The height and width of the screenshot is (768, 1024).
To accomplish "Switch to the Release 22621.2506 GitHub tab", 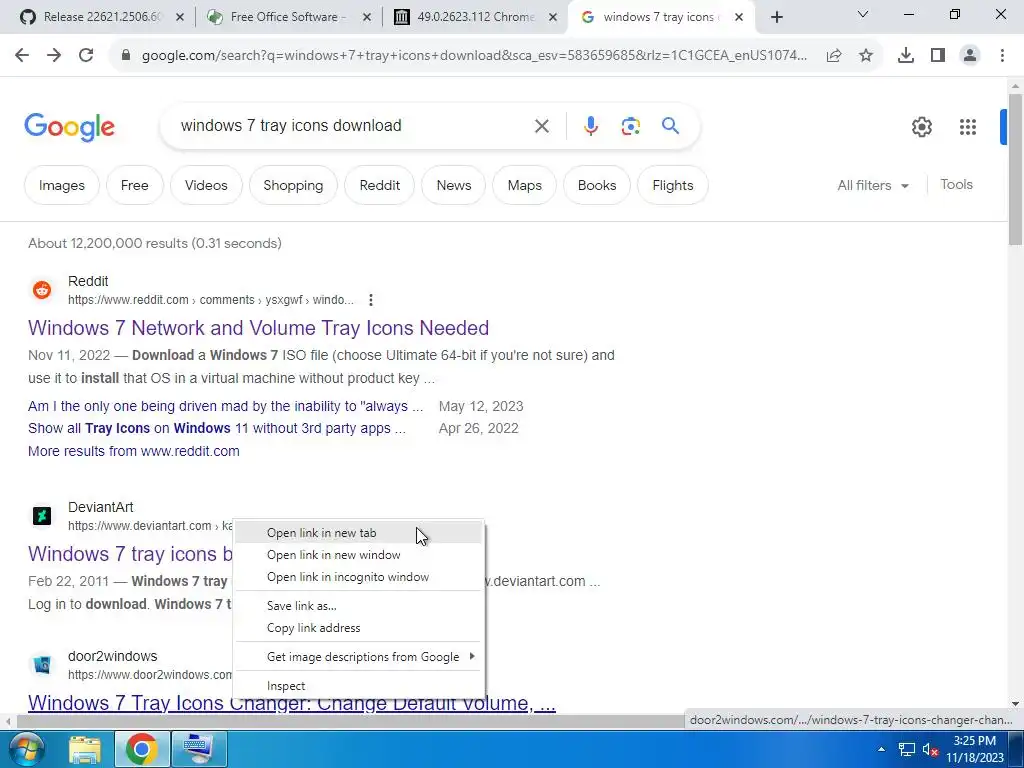I will pos(100,17).
